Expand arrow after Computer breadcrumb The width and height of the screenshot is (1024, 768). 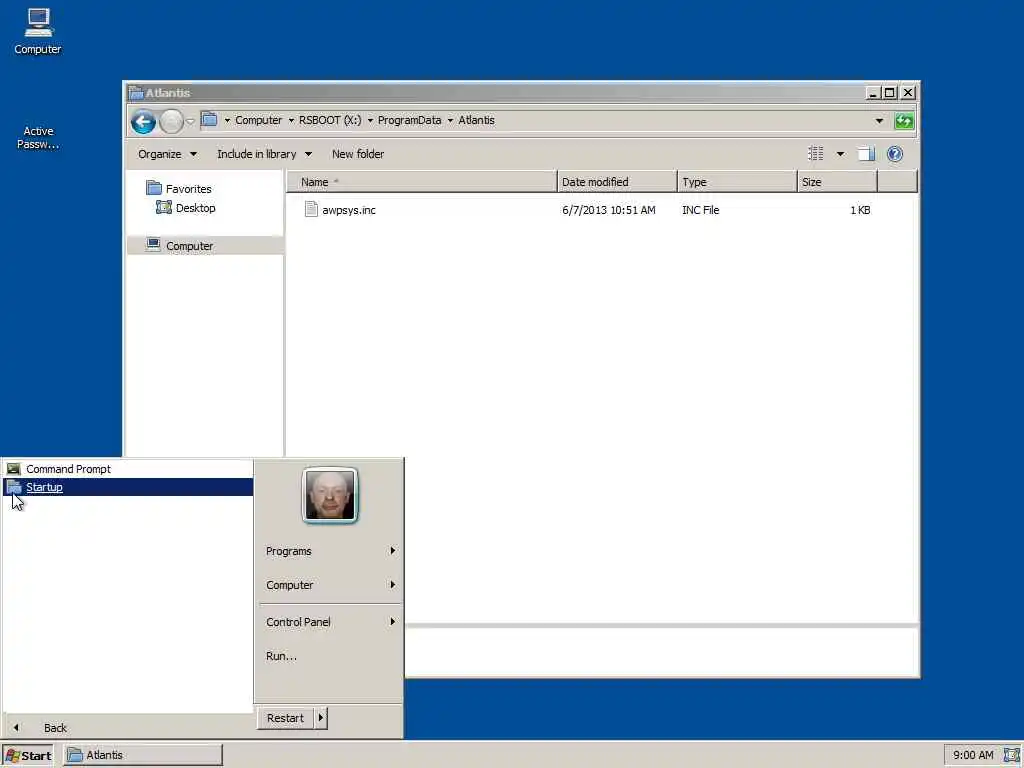coord(291,121)
